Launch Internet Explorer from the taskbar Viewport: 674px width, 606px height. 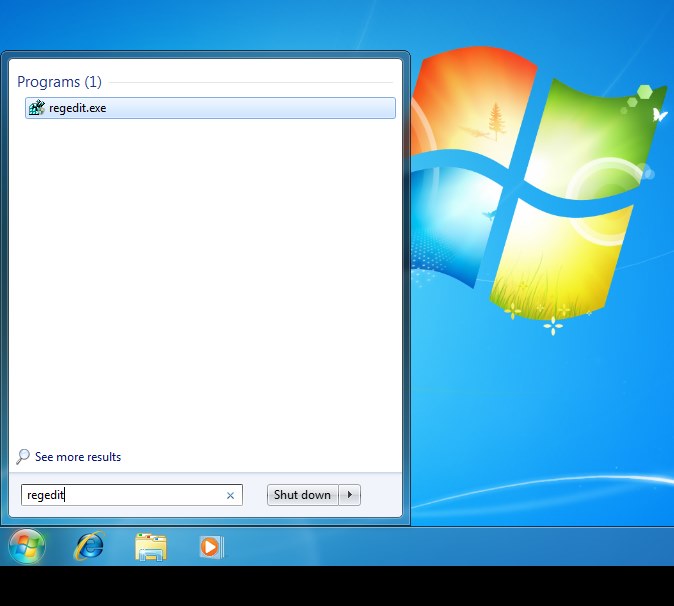(x=89, y=546)
